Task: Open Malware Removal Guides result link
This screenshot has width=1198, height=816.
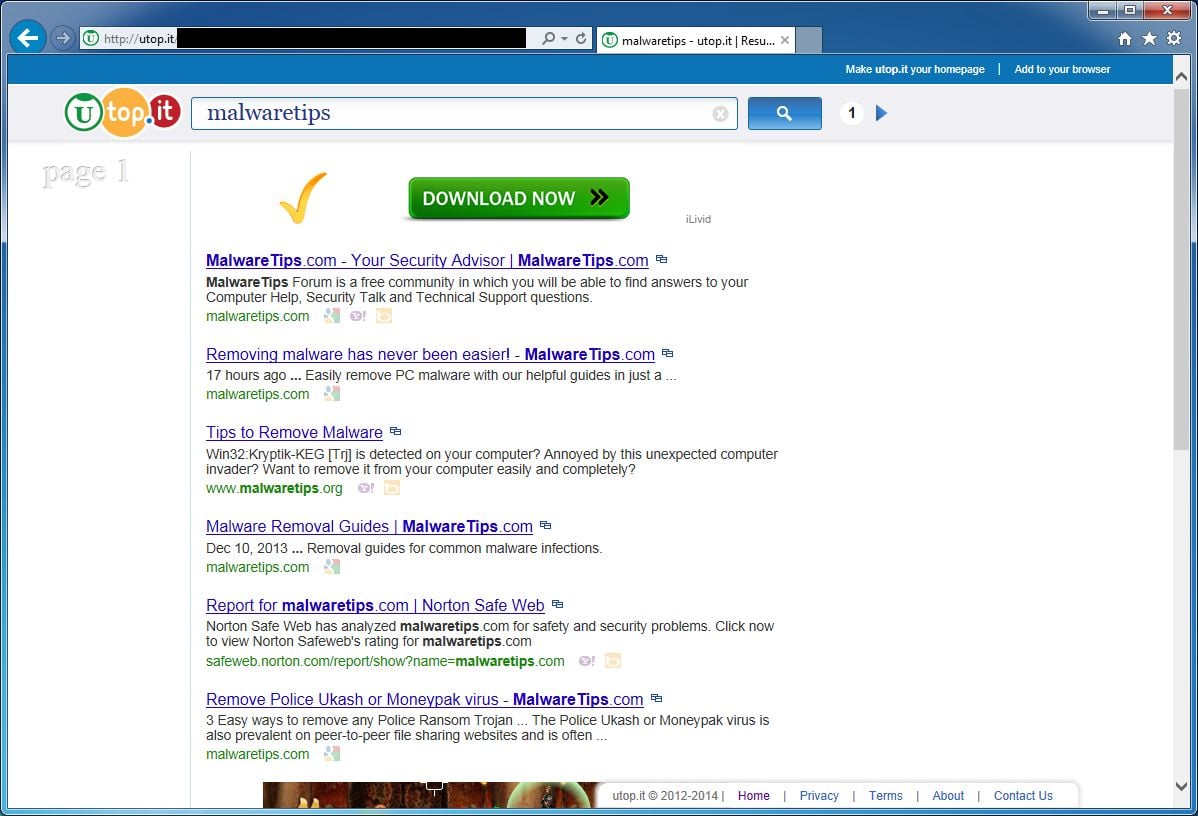Action: pyautogui.click(x=369, y=526)
